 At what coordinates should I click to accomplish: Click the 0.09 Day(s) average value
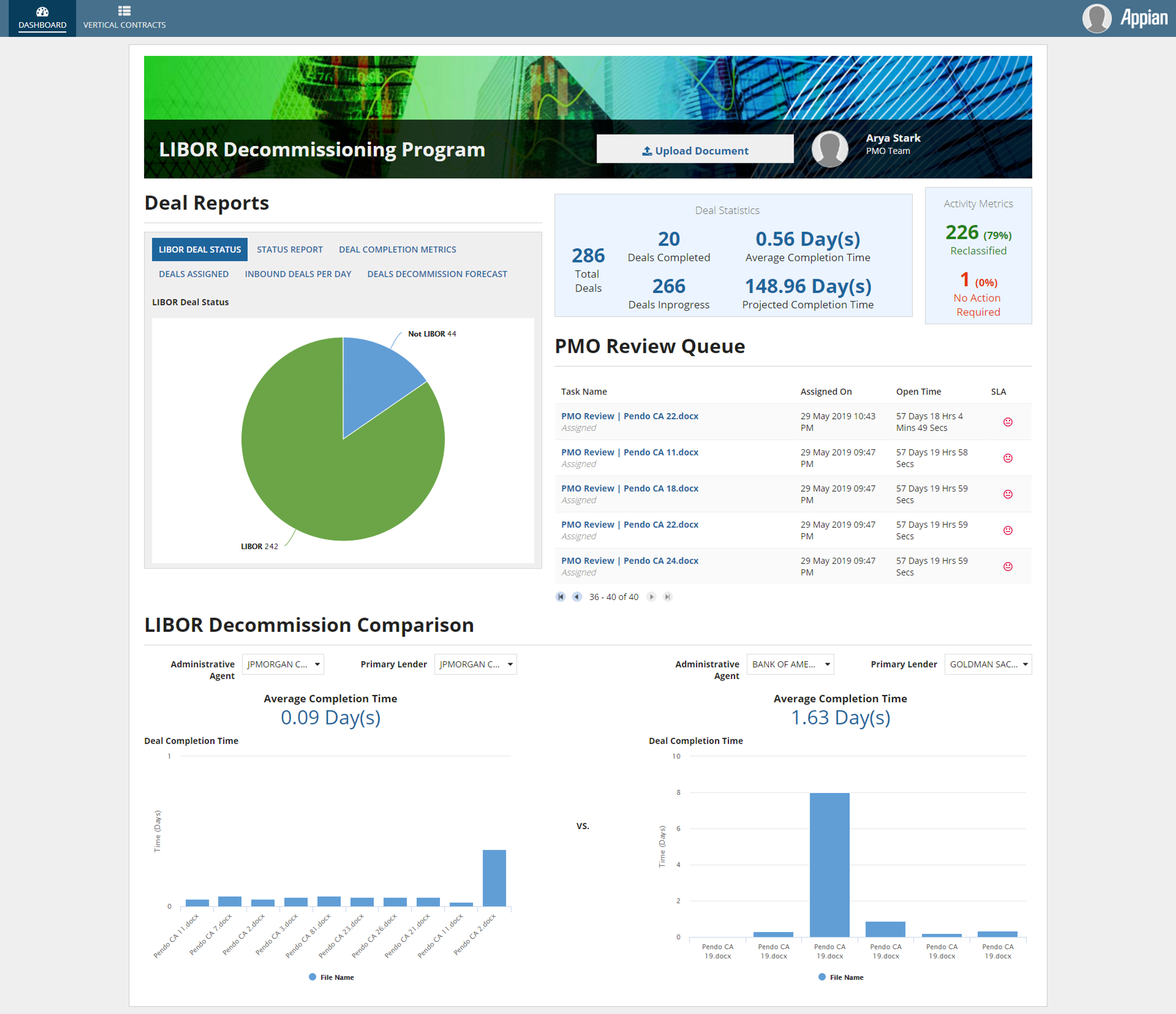pyautogui.click(x=331, y=718)
